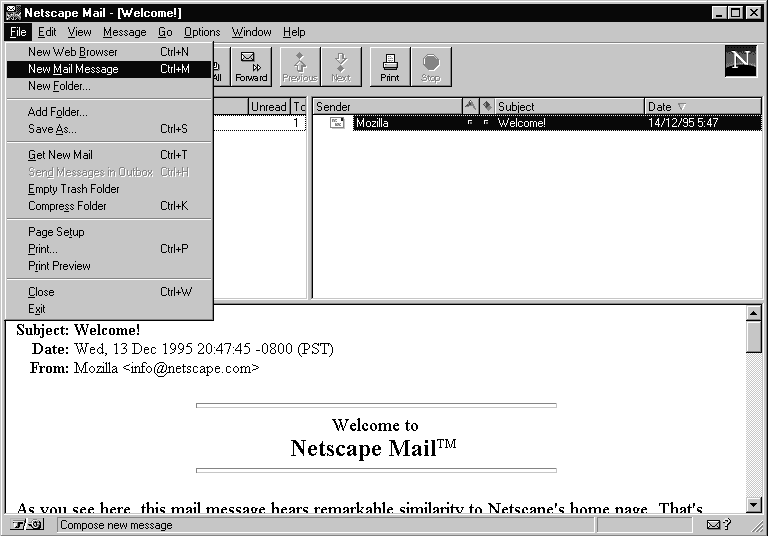The width and height of the screenshot is (768, 536).
Task: Select Exit in the File menu
Action: (109, 309)
